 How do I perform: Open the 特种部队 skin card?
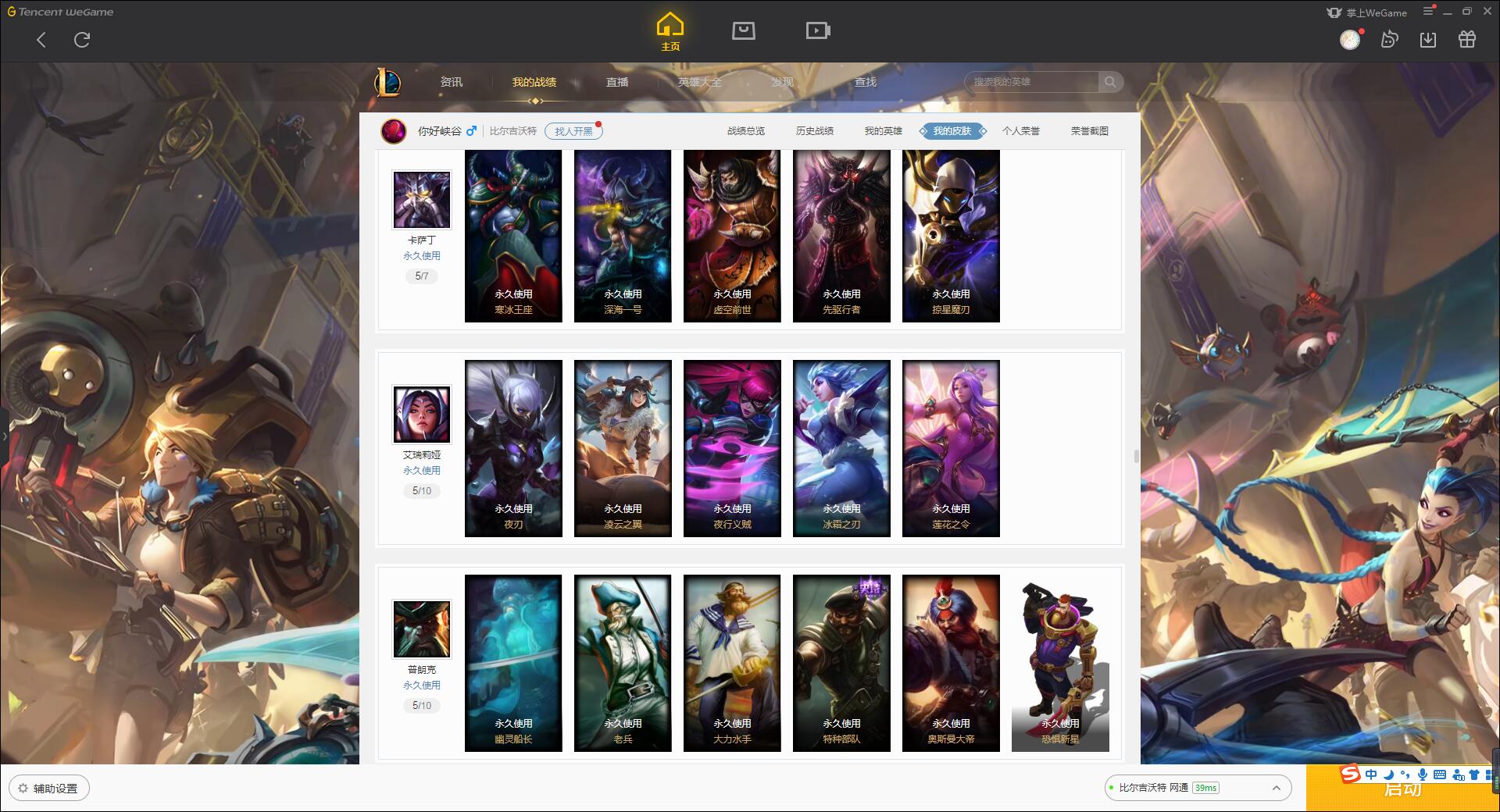[841, 663]
